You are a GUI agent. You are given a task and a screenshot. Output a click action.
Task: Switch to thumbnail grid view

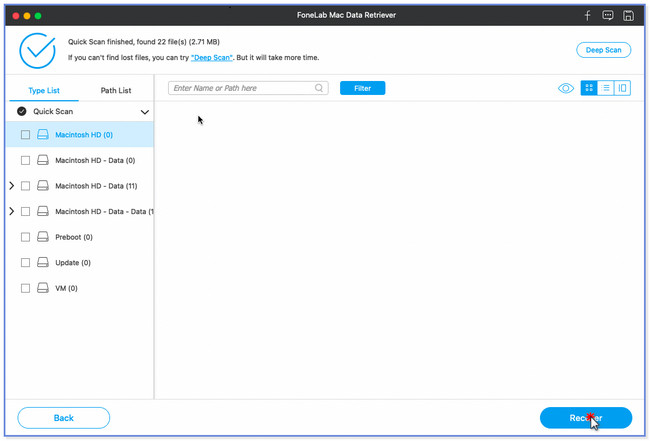click(589, 88)
